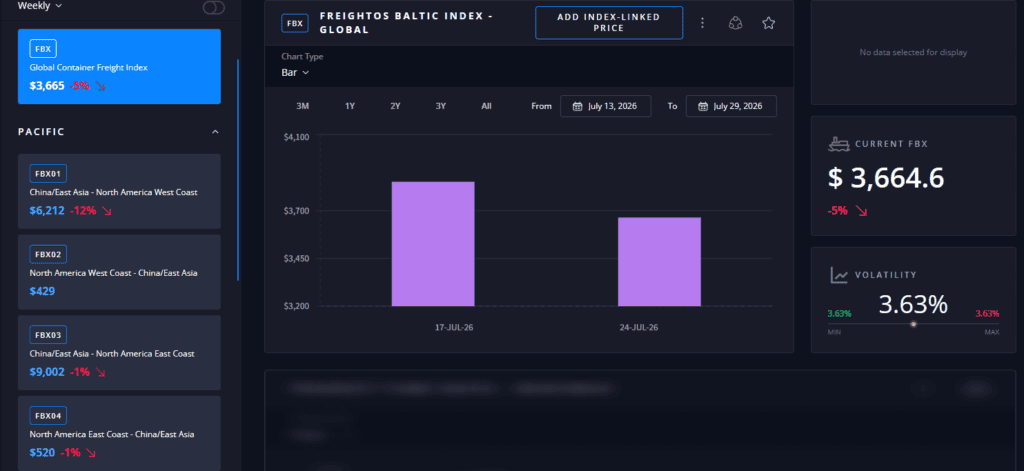Viewport: 1024px width, 471px height.
Task: Click the calendar icon in From field
Action: pyautogui.click(x=577, y=106)
